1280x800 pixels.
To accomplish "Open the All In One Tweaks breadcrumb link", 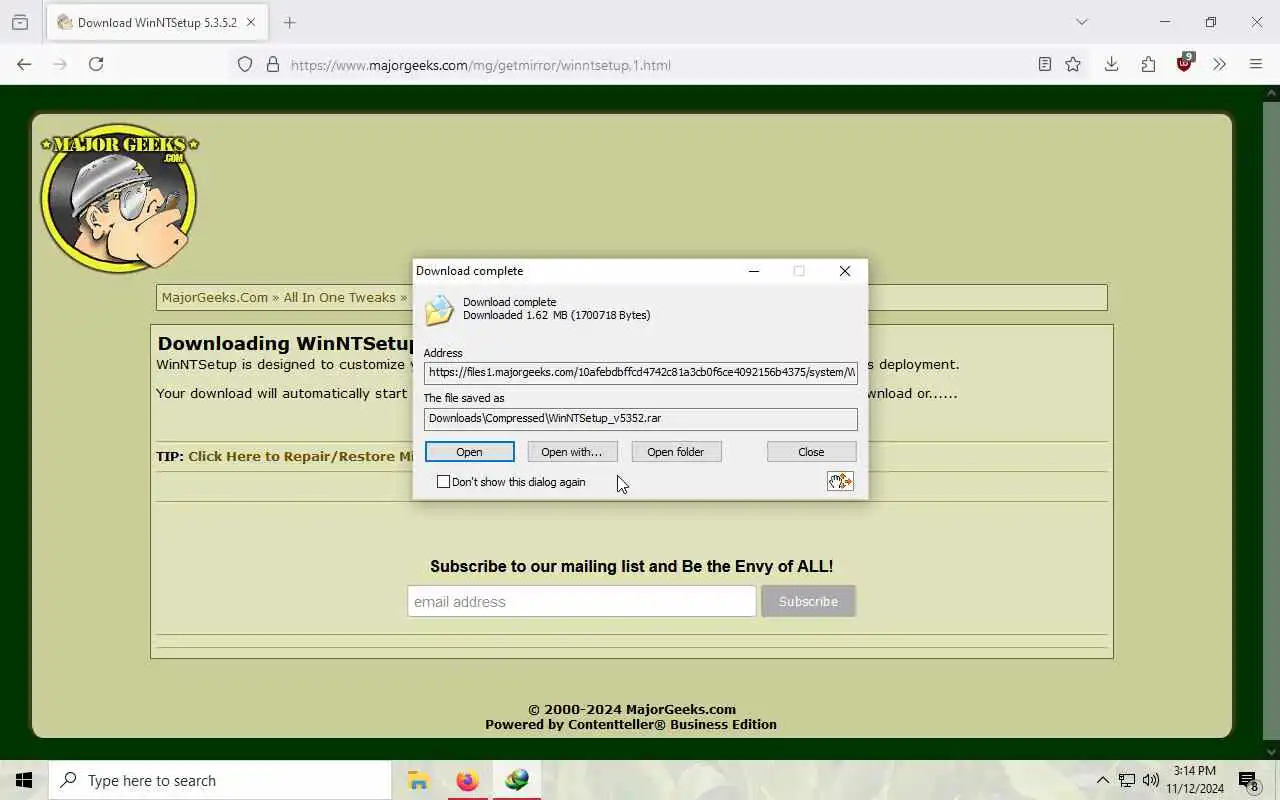I will point(340,297).
